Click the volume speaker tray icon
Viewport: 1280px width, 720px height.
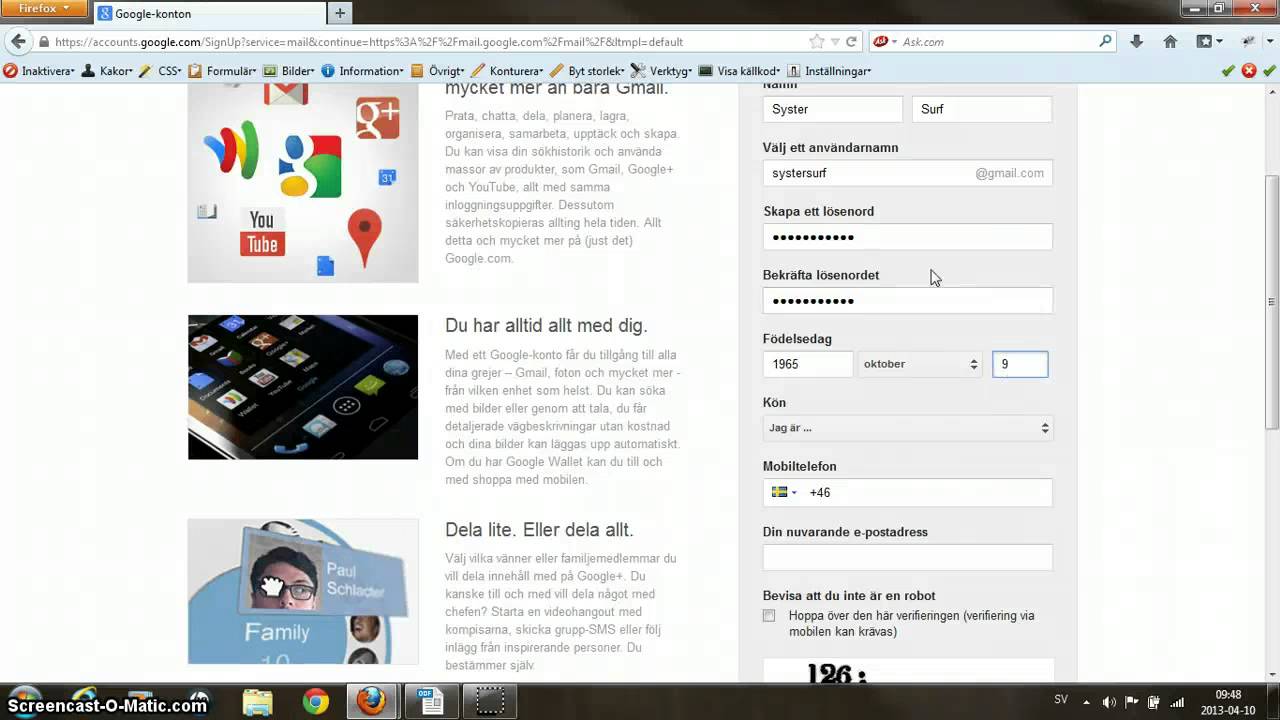coord(1109,702)
